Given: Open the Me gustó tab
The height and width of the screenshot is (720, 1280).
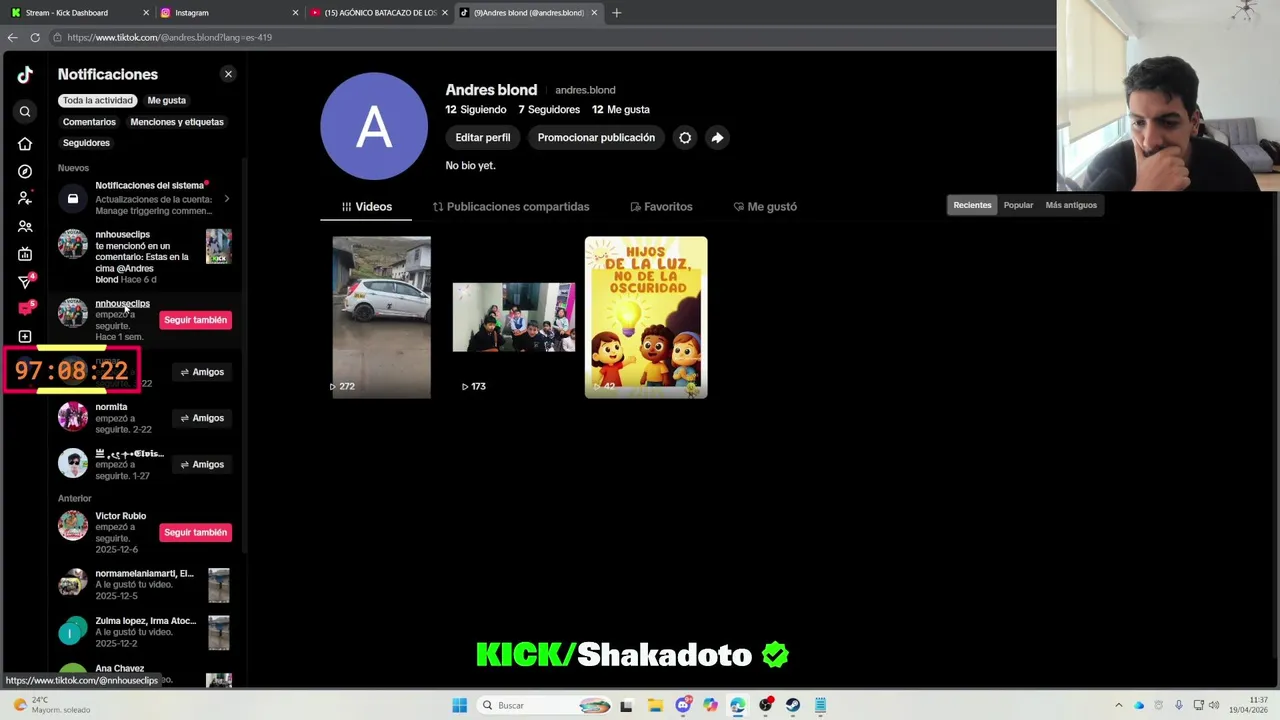Looking at the screenshot, I should tap(765, 207).
